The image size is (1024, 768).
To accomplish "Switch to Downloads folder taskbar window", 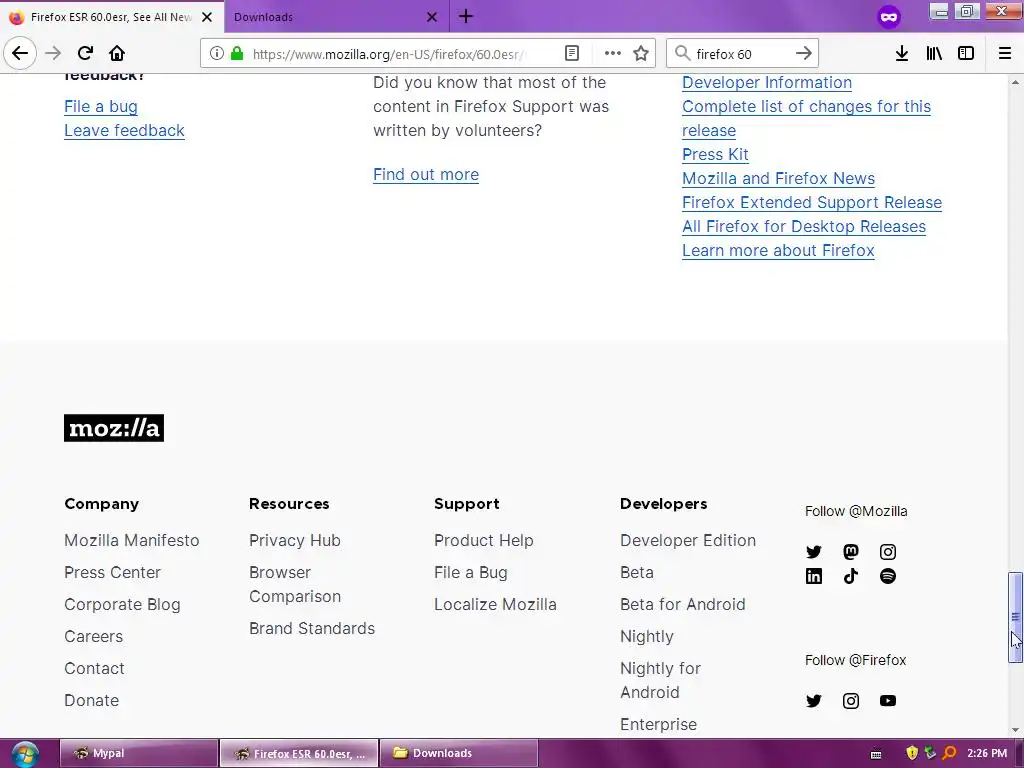I will tap(458, 754).
